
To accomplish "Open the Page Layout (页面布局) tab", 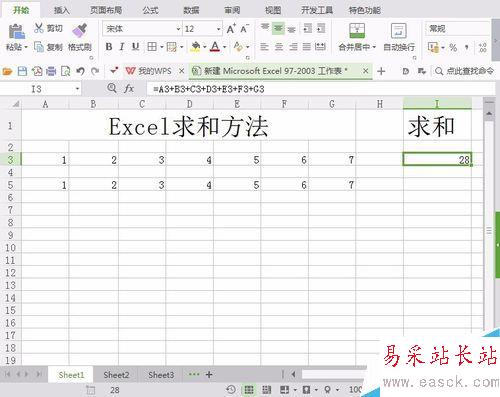I will [x=106, y=10].
